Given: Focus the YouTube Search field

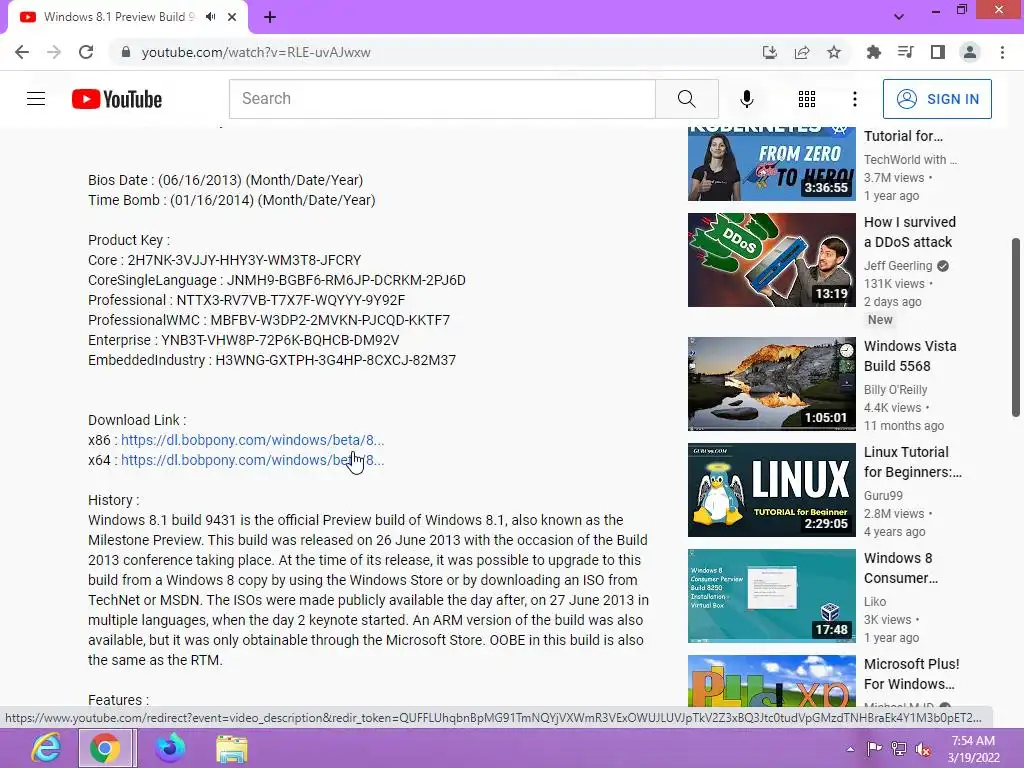Looking at the screenshot, I should tap(442, 99).
